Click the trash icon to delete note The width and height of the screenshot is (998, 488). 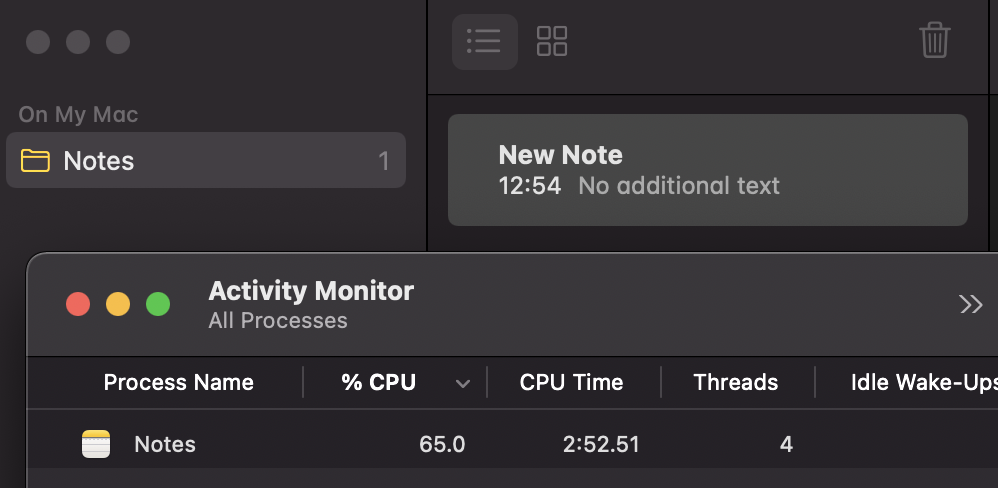click(x=934, y=41)
